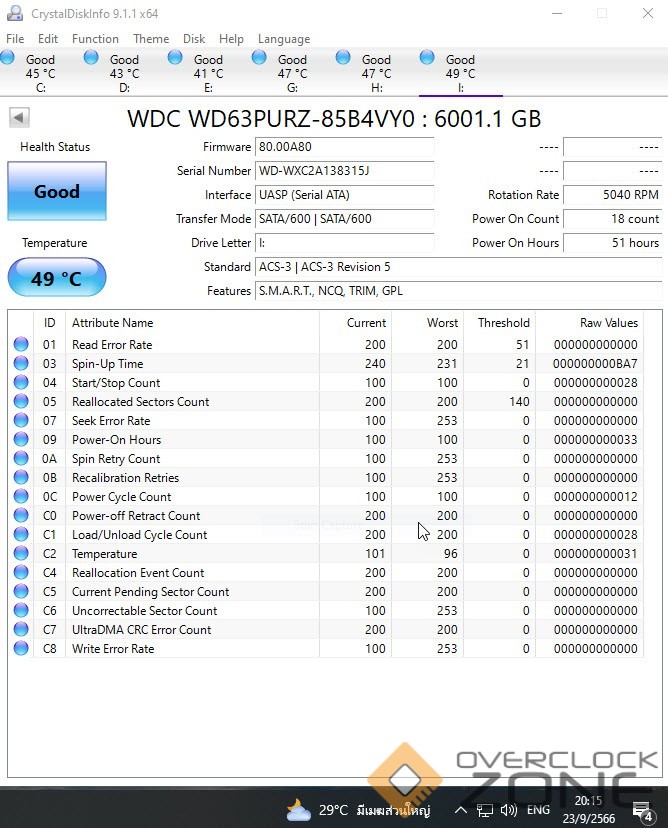The image size is (668, 828).
Task: Click the disk title WDC WD63PURZ-85B4VY0
Action: click(334, 119)
